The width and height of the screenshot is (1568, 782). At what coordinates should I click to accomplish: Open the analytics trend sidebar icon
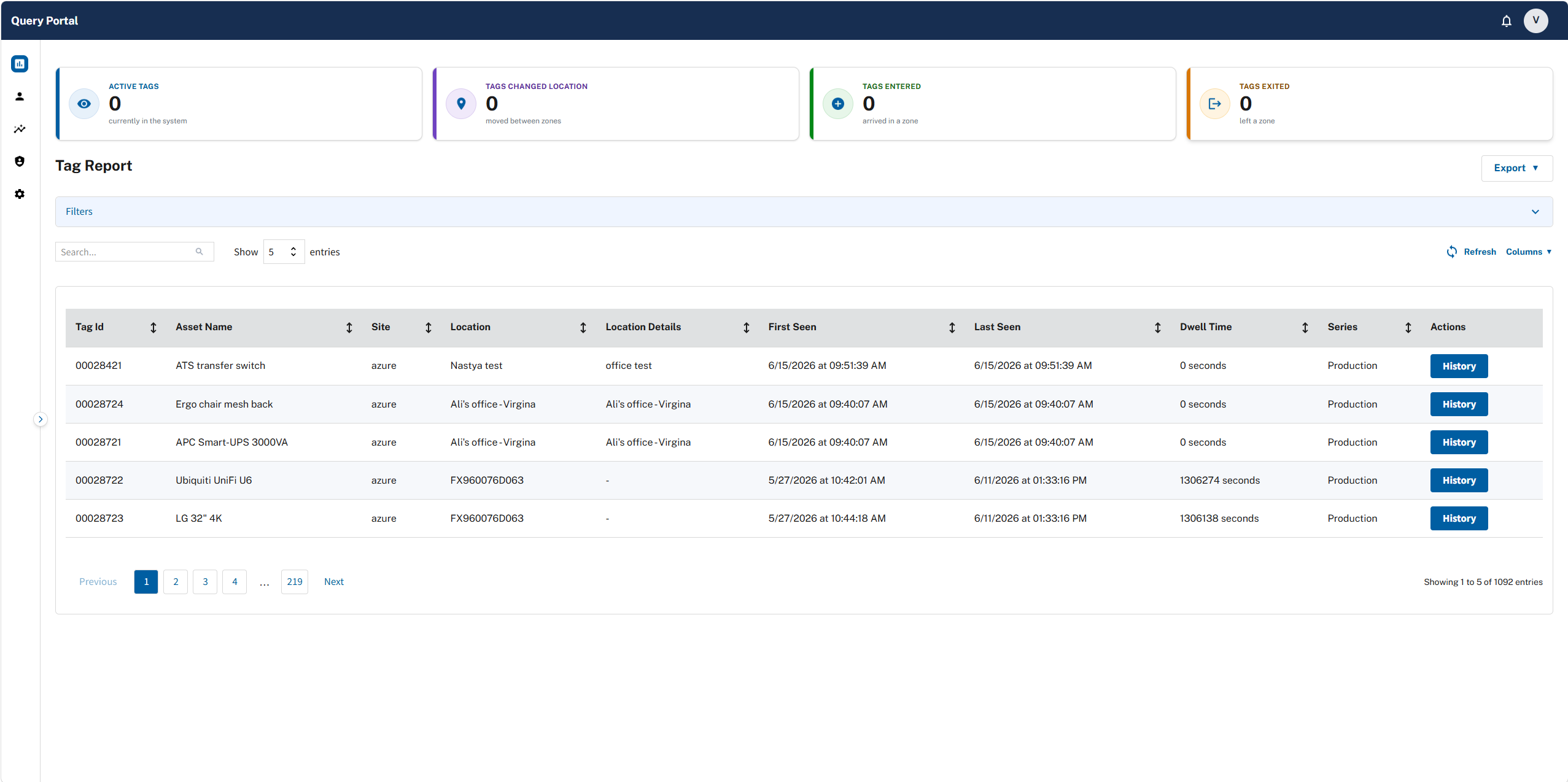20,129
